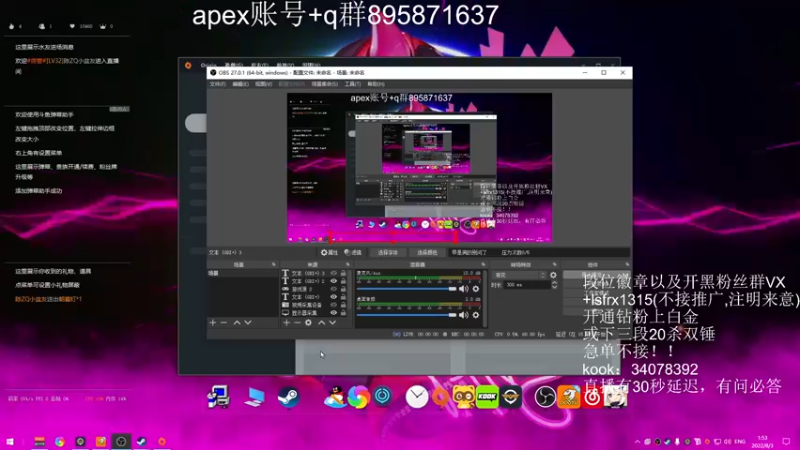Click the source text content input field

[539, 253]
